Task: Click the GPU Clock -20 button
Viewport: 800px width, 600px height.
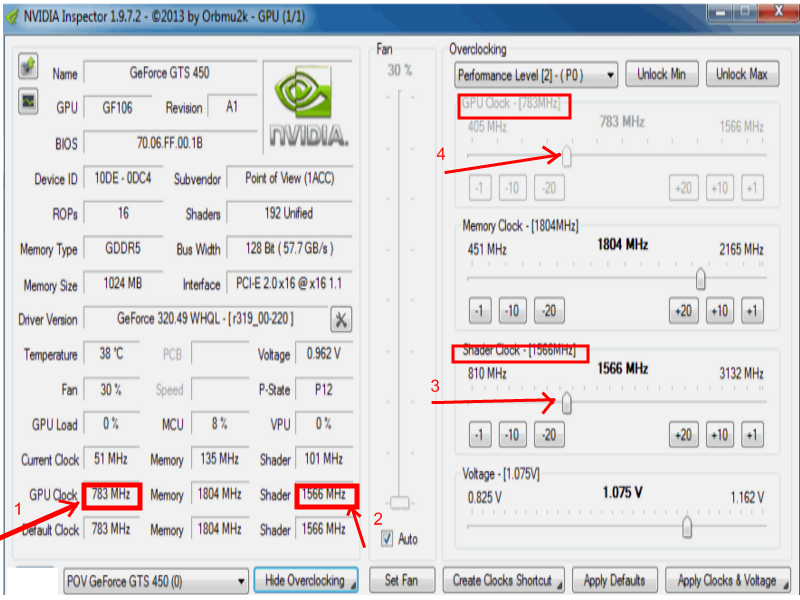Action: (x=549, y=188)
